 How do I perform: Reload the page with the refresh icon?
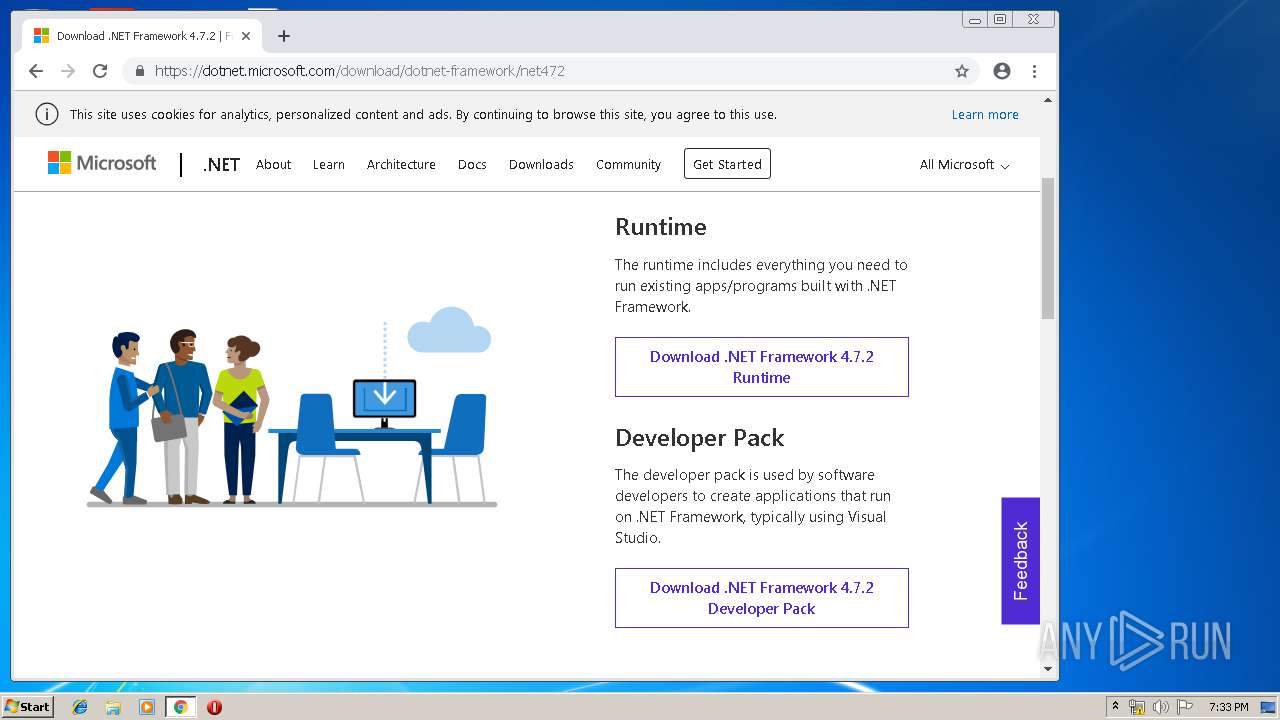pos(100,71)
